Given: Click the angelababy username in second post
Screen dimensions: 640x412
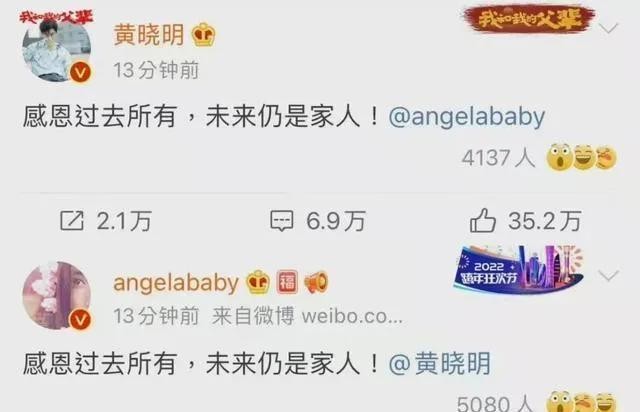Looking at the screenshot, I should coord(176,283).
